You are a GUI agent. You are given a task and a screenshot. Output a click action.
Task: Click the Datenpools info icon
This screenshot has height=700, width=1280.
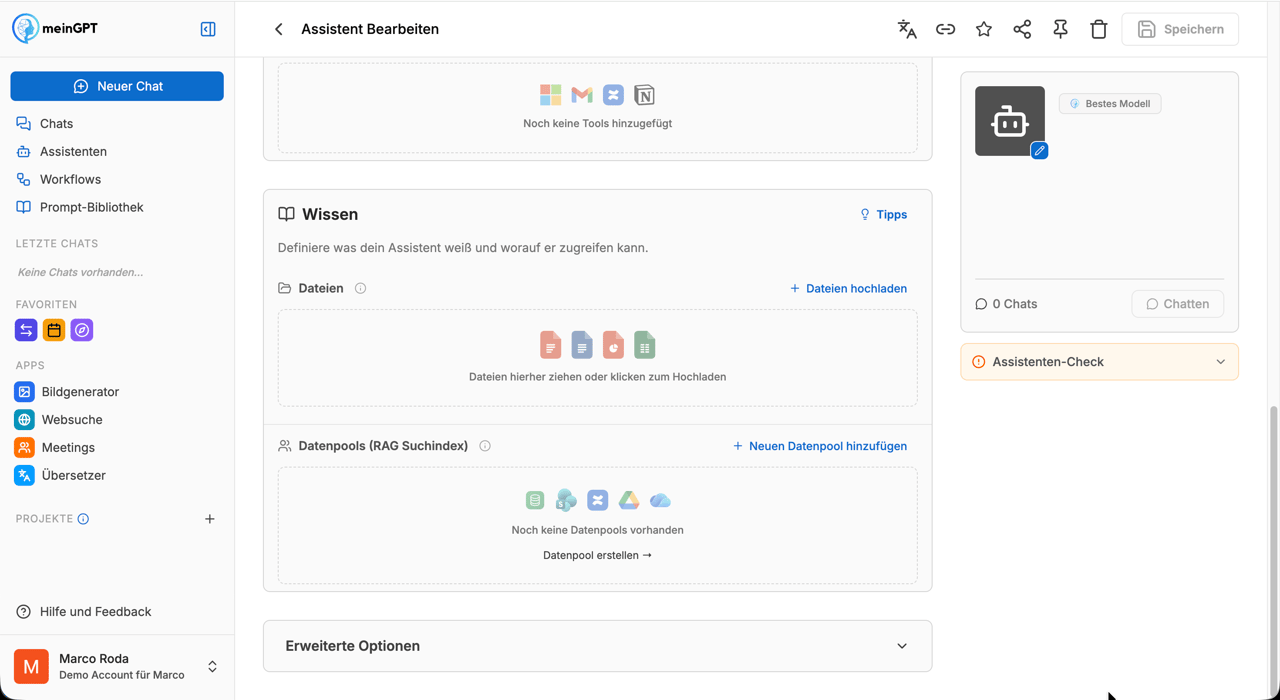[485, 446]
